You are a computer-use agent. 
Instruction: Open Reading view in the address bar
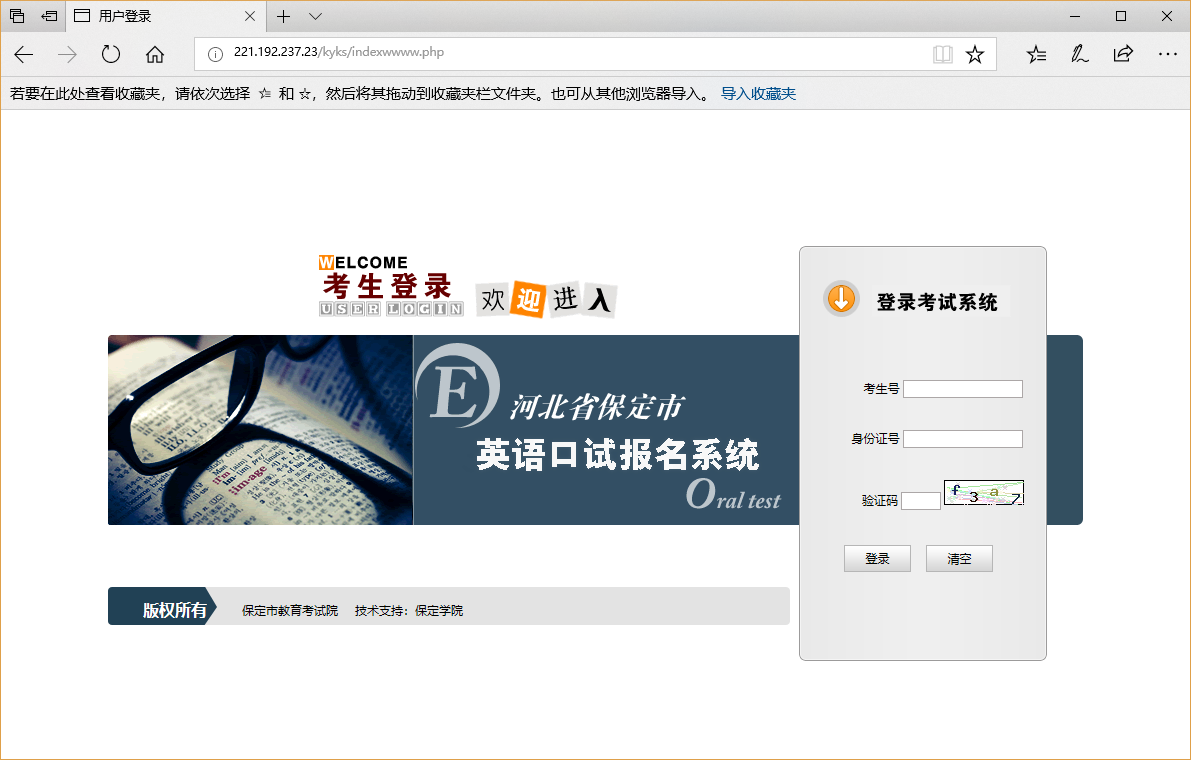[942, 54]
